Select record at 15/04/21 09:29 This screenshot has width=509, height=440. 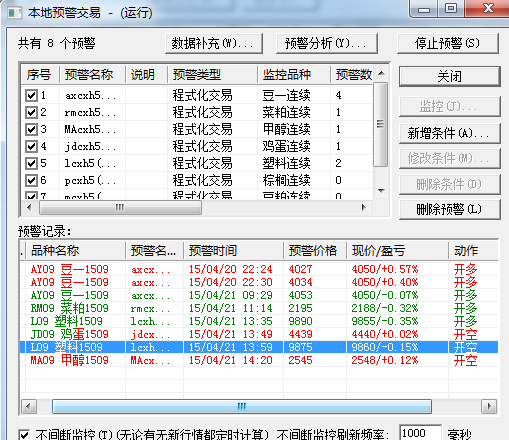click(259, 295)
